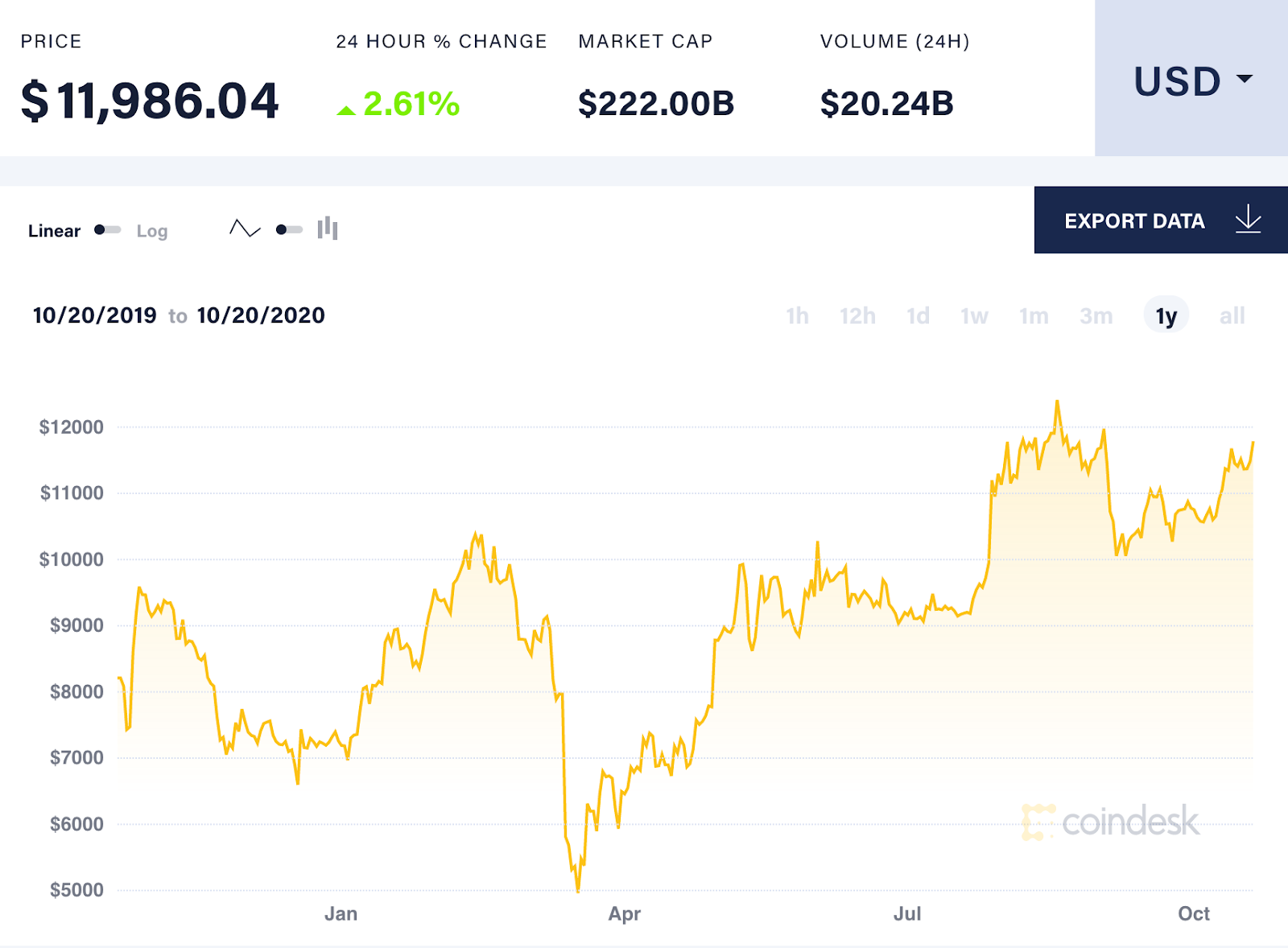
Task: Toggle the line/candlestick chart switch
Action: pyautogui.click(x=288, y=230)
